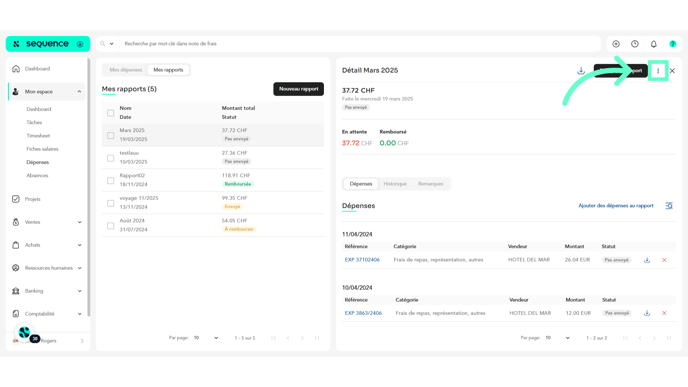Open the three-dot more options menu
The height and width of the screenshot is (387, 688).
(x=658, y=71)
